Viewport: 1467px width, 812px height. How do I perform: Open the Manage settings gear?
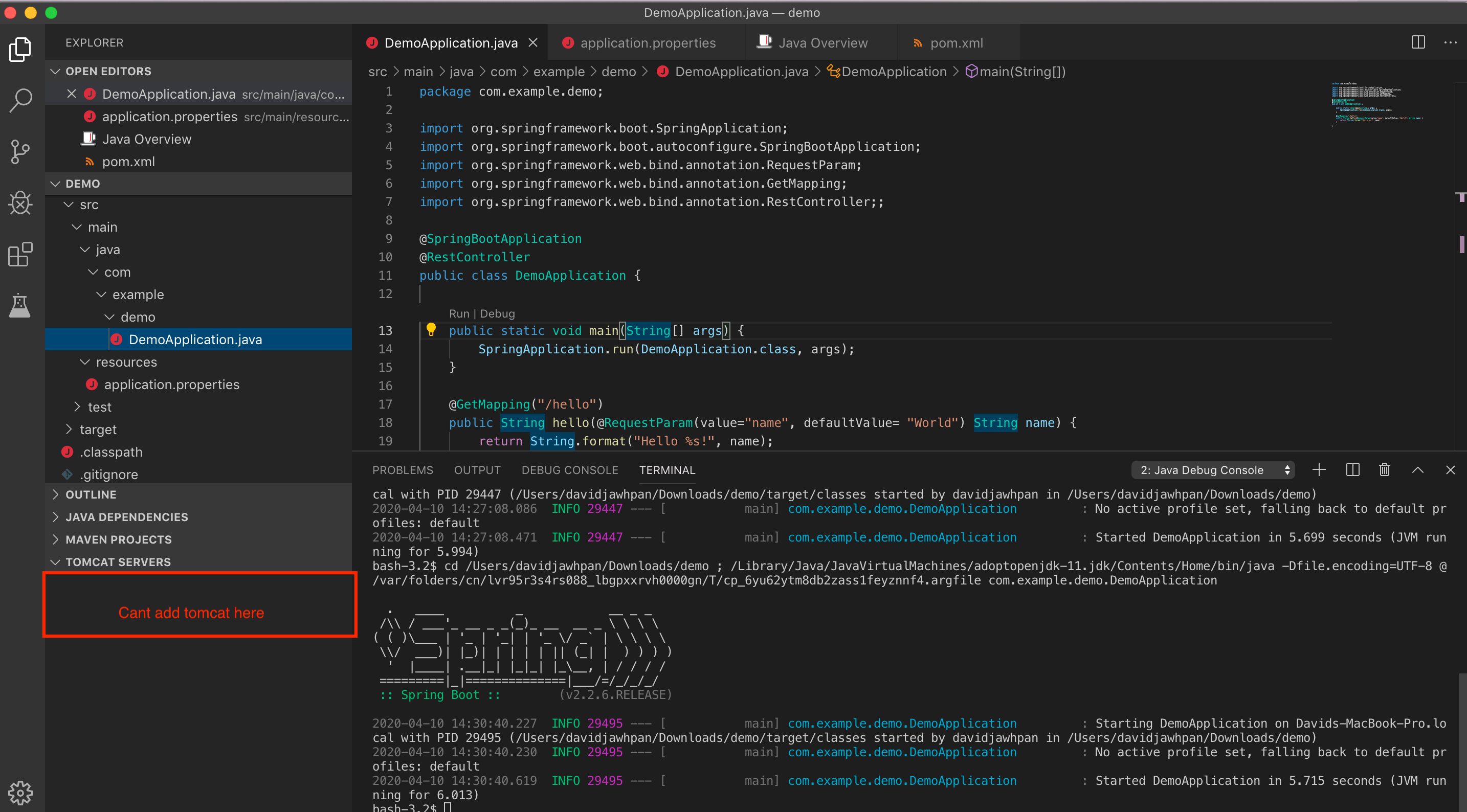(x=20, y=793)
